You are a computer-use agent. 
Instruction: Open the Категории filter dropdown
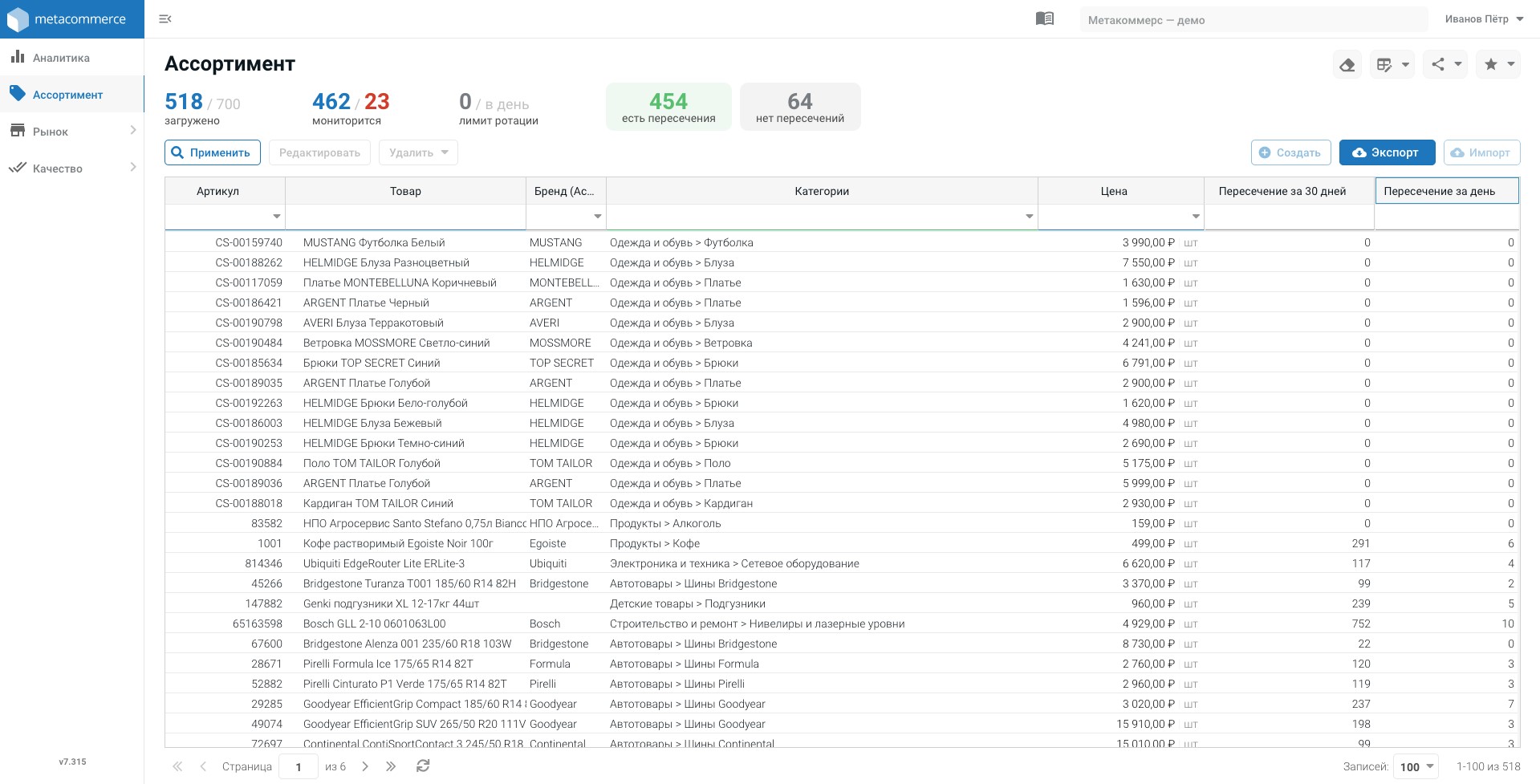[1029, 217]
